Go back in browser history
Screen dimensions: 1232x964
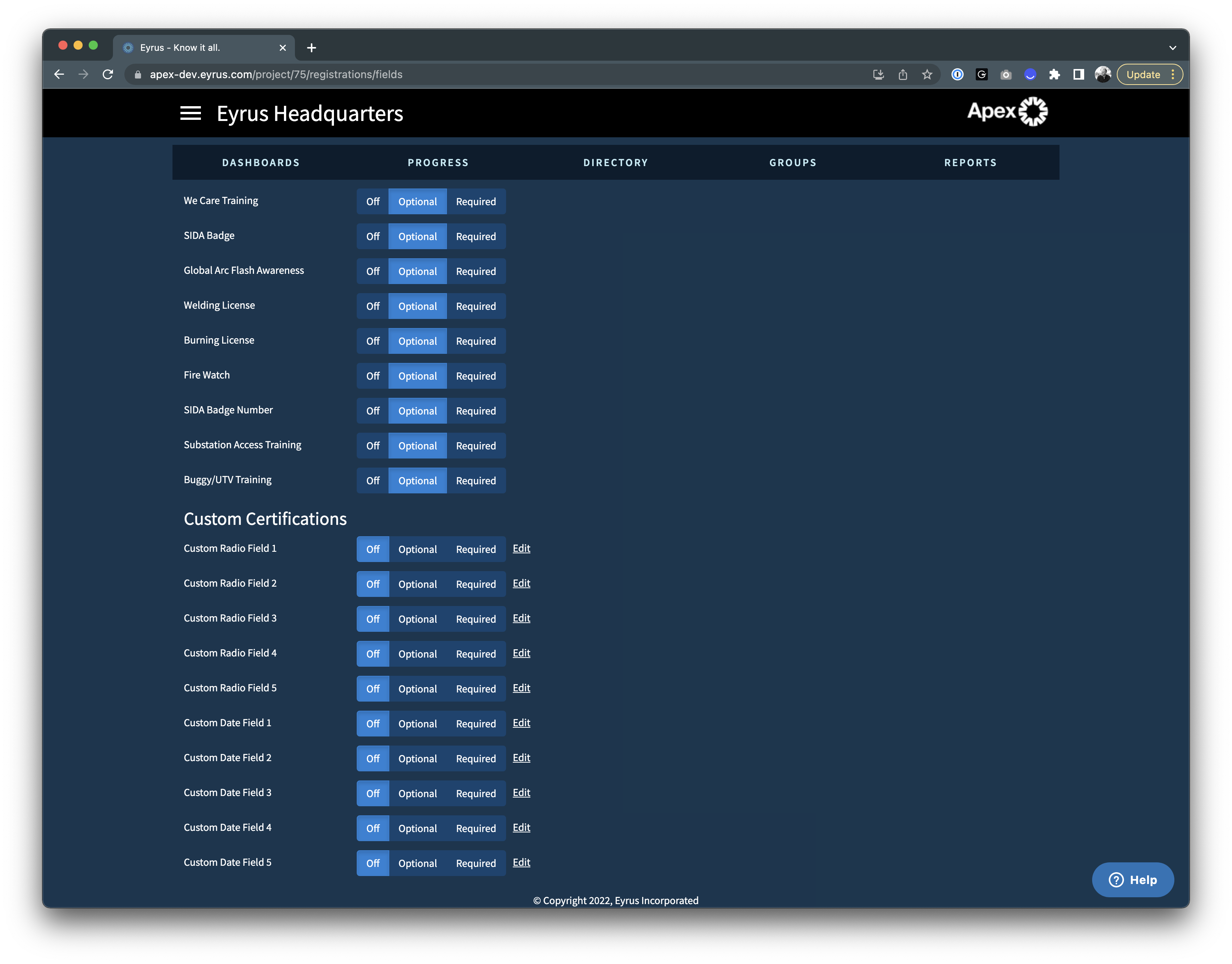tap(59, 74)
